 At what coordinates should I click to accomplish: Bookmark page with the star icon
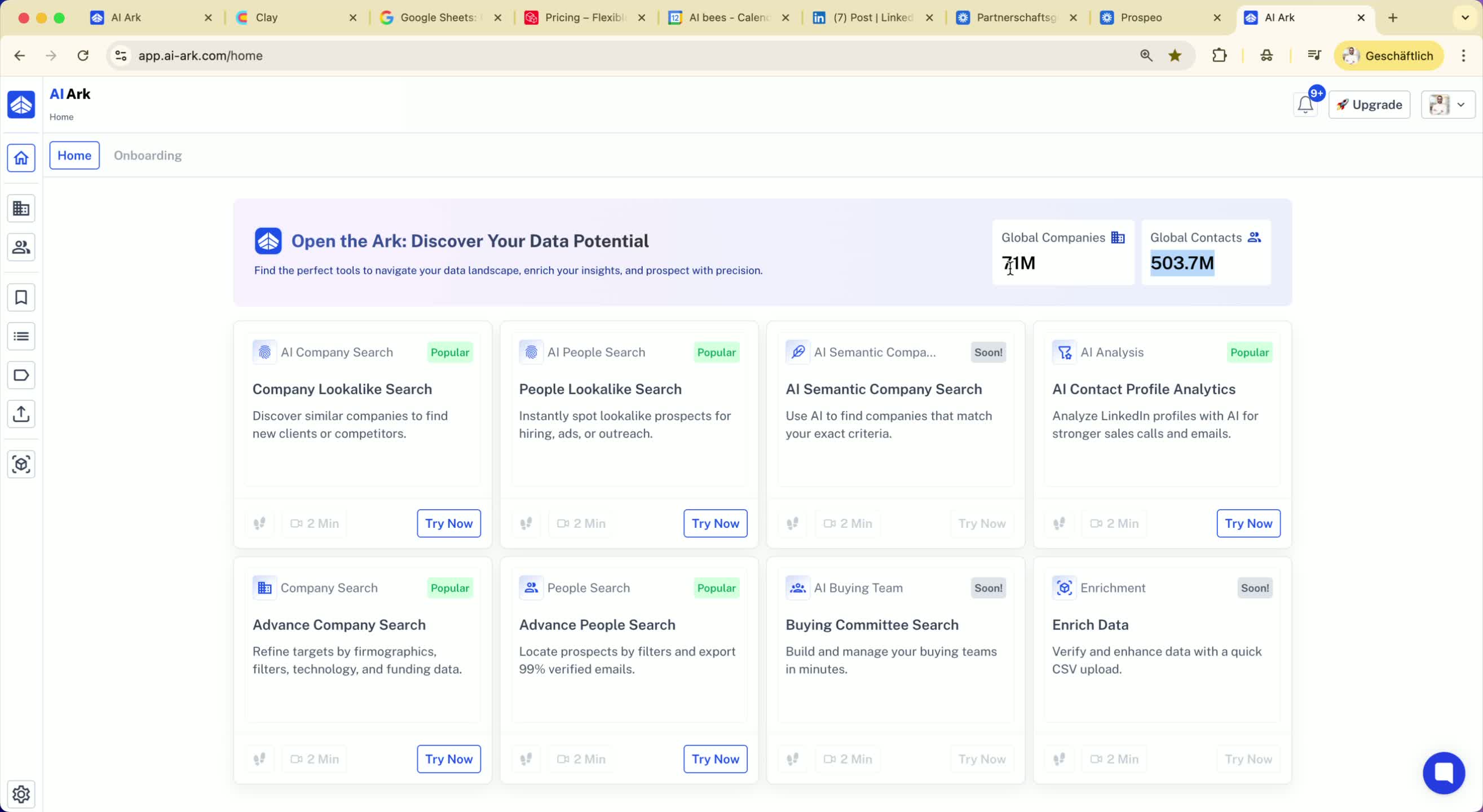1175,56
